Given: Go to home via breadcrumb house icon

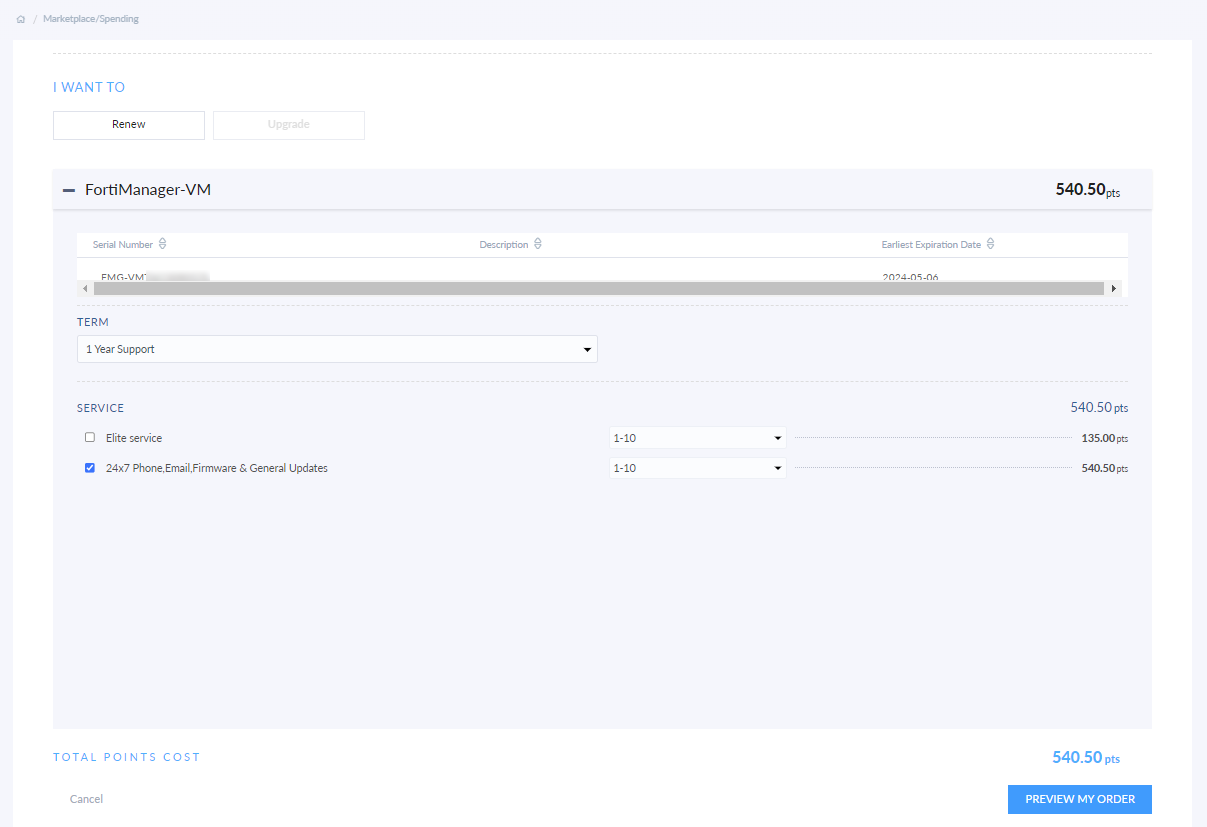Looking at the screenshot, I should [x=21, y=19].
